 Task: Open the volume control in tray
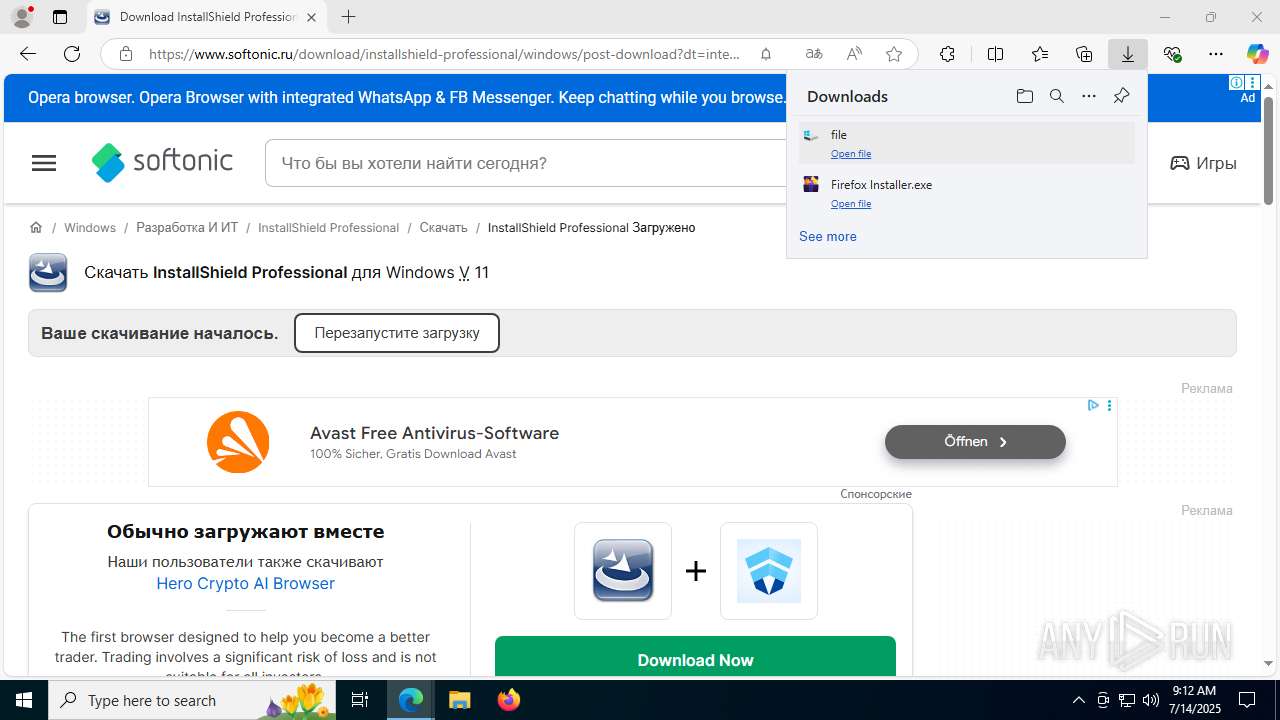coord(1150,700)
